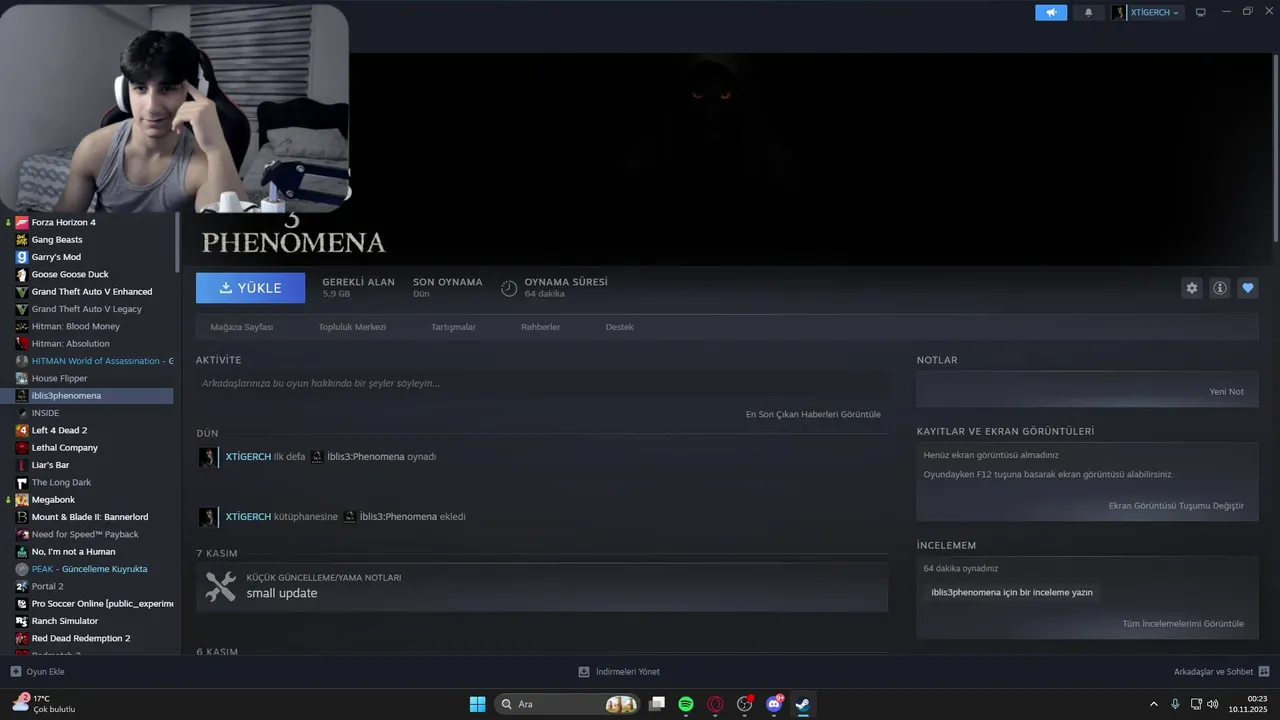Click Oyun Ekle add game button

[x=37, y=672]
